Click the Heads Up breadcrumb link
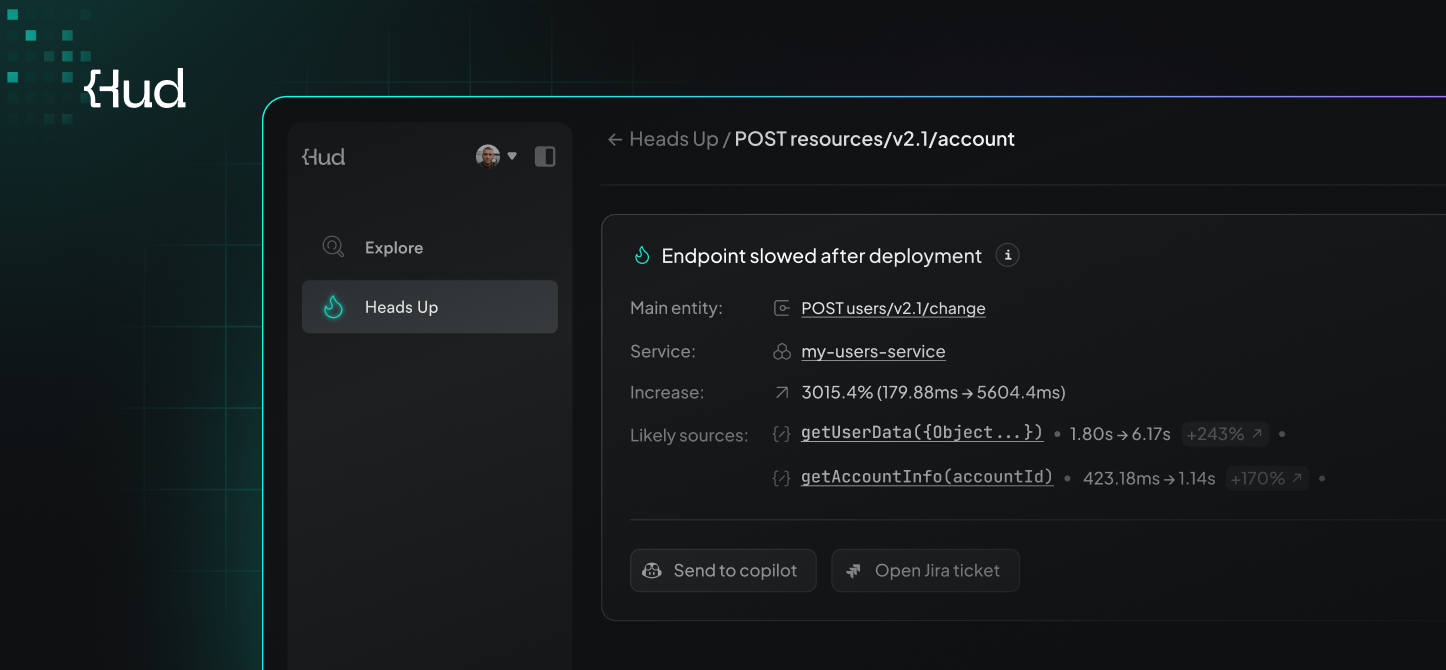1446x670 pixels. 673,140
